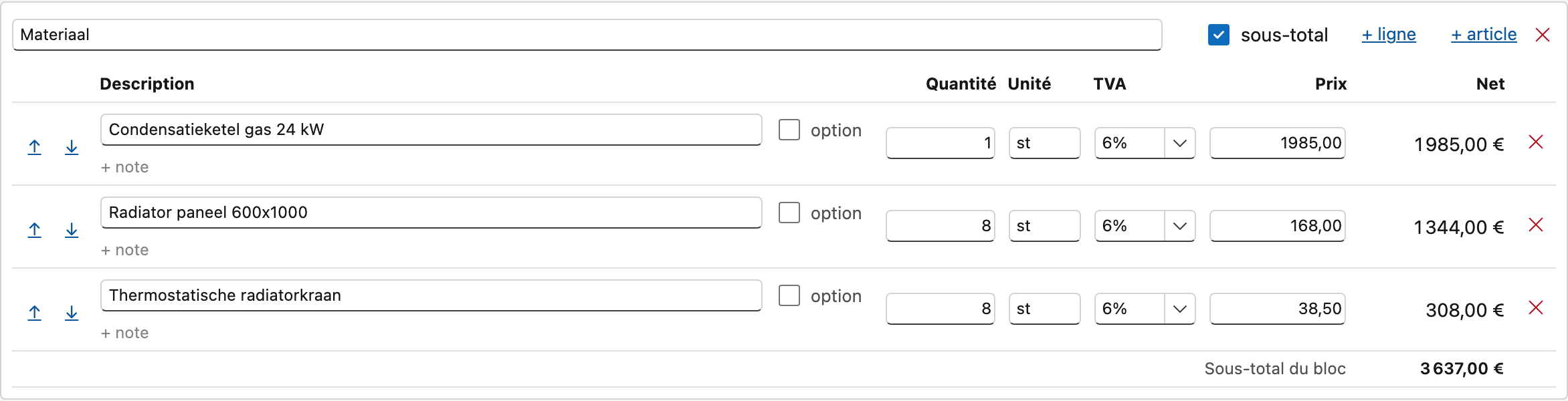Image resolution: width=1568 pixels, height=401 pixels.
Task: Uncheck the sous-total checkbox
Action: (1219, 35)
